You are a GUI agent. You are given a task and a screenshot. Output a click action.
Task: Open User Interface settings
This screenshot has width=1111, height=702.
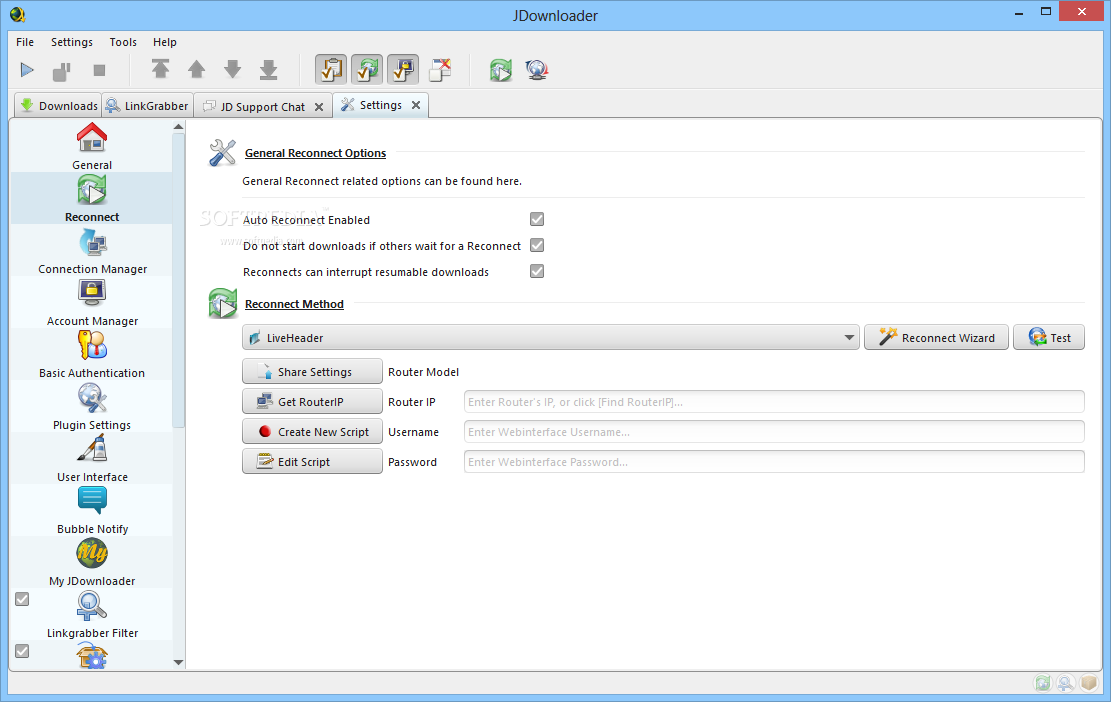(92, 458)
